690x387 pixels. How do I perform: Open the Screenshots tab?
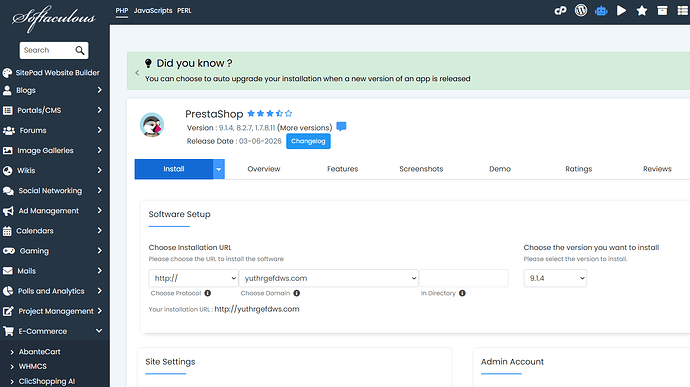(421, 169)
